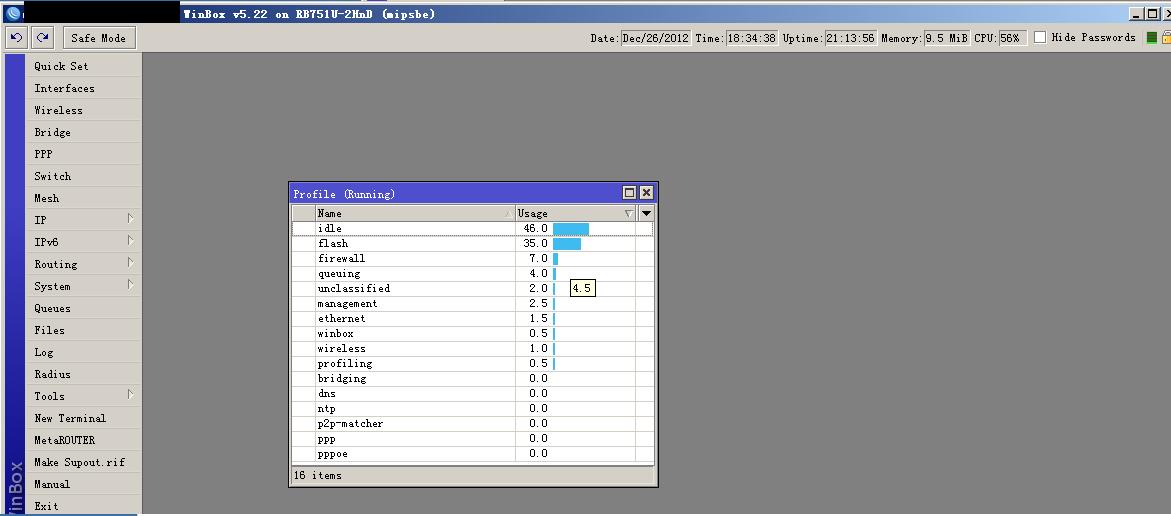Viewport: 1171px width, 516px height.
Task: Open the Mesh menu
Action: click(x=83, y=198)
